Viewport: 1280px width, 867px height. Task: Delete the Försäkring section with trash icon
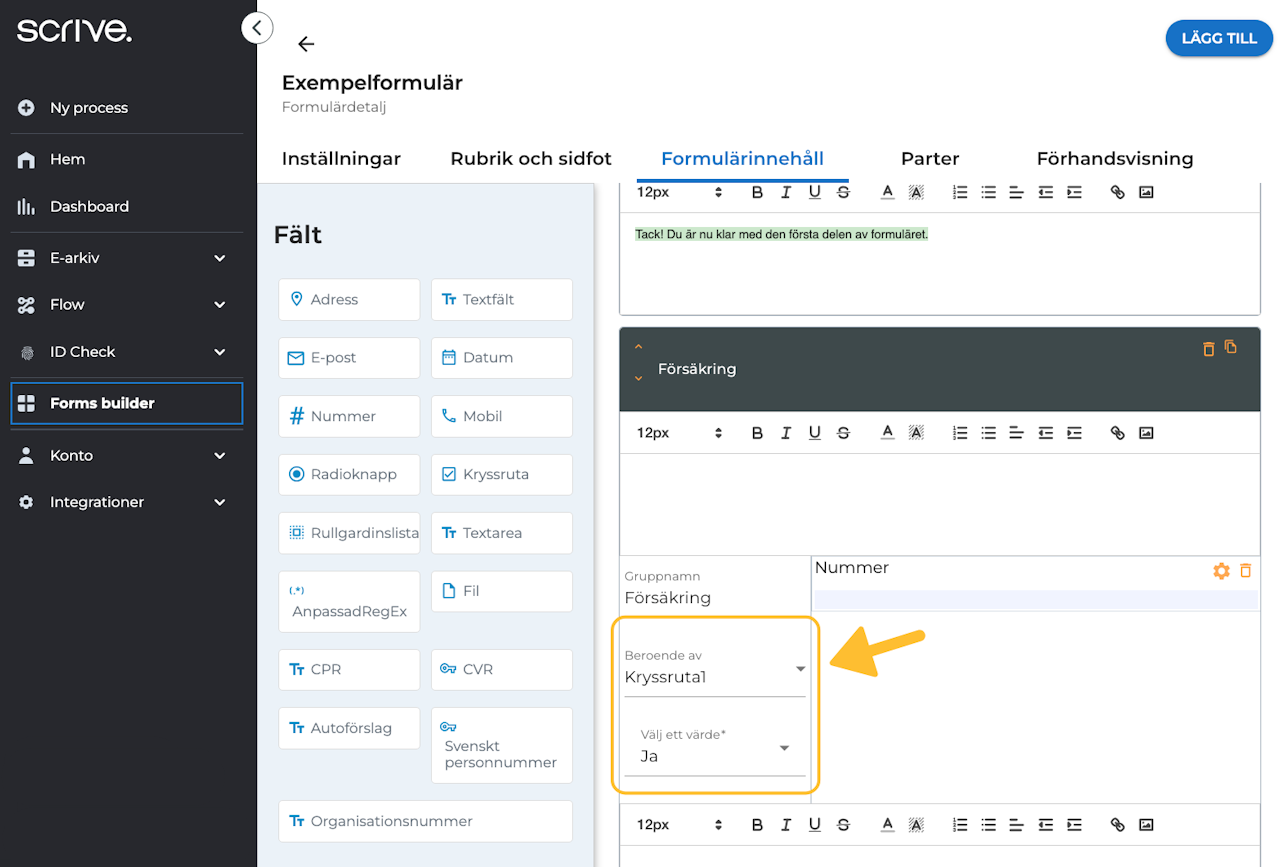tap(1208, 349)
